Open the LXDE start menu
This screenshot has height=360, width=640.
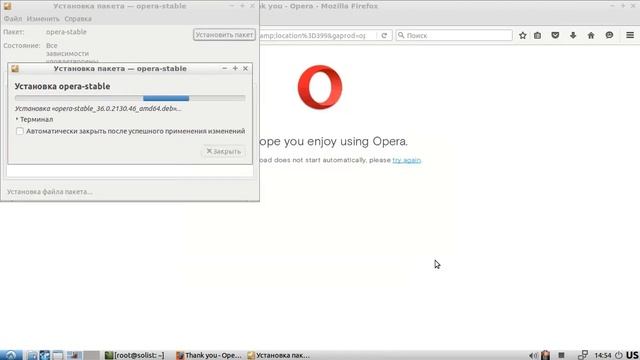pyautogui.click(x=11, y=355)
